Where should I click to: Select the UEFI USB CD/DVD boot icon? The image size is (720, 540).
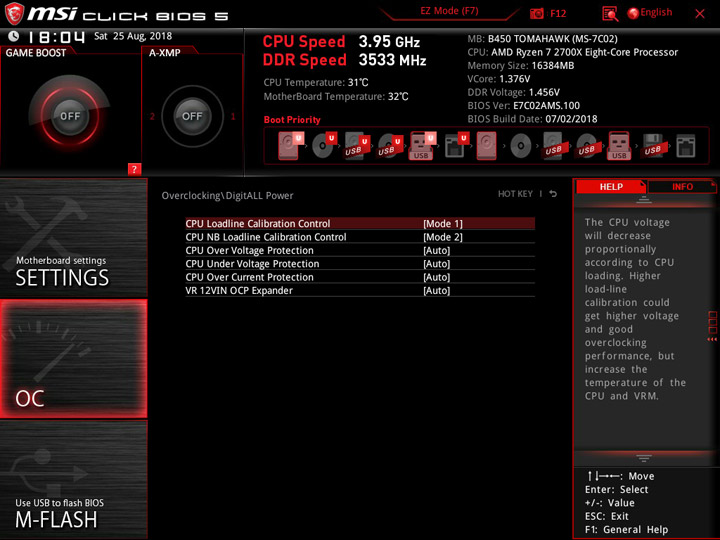[x=390, y=146]
